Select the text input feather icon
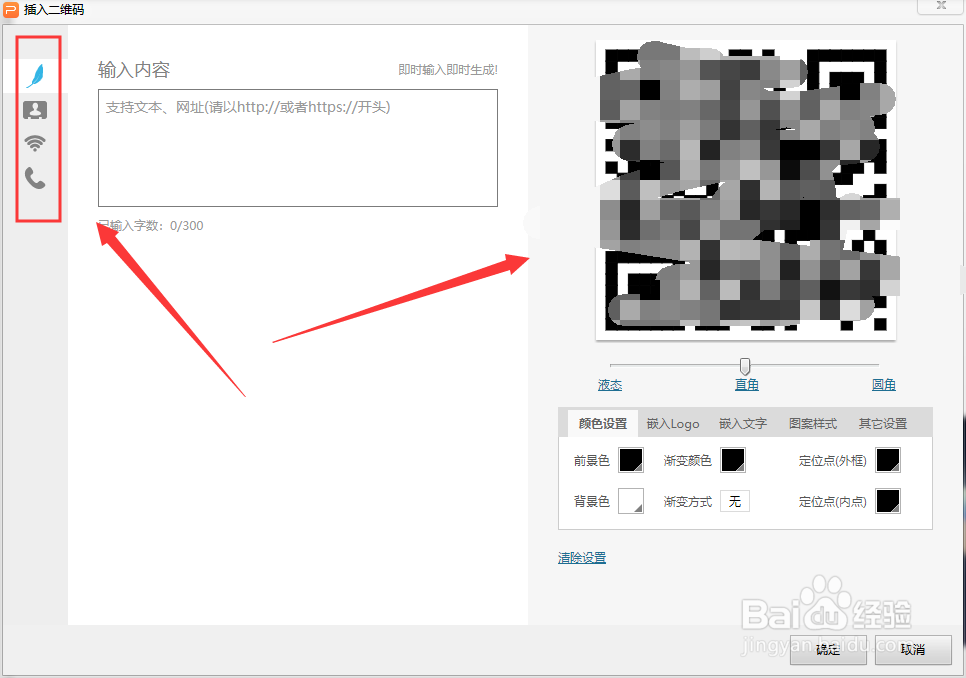 tap(36, 76)
